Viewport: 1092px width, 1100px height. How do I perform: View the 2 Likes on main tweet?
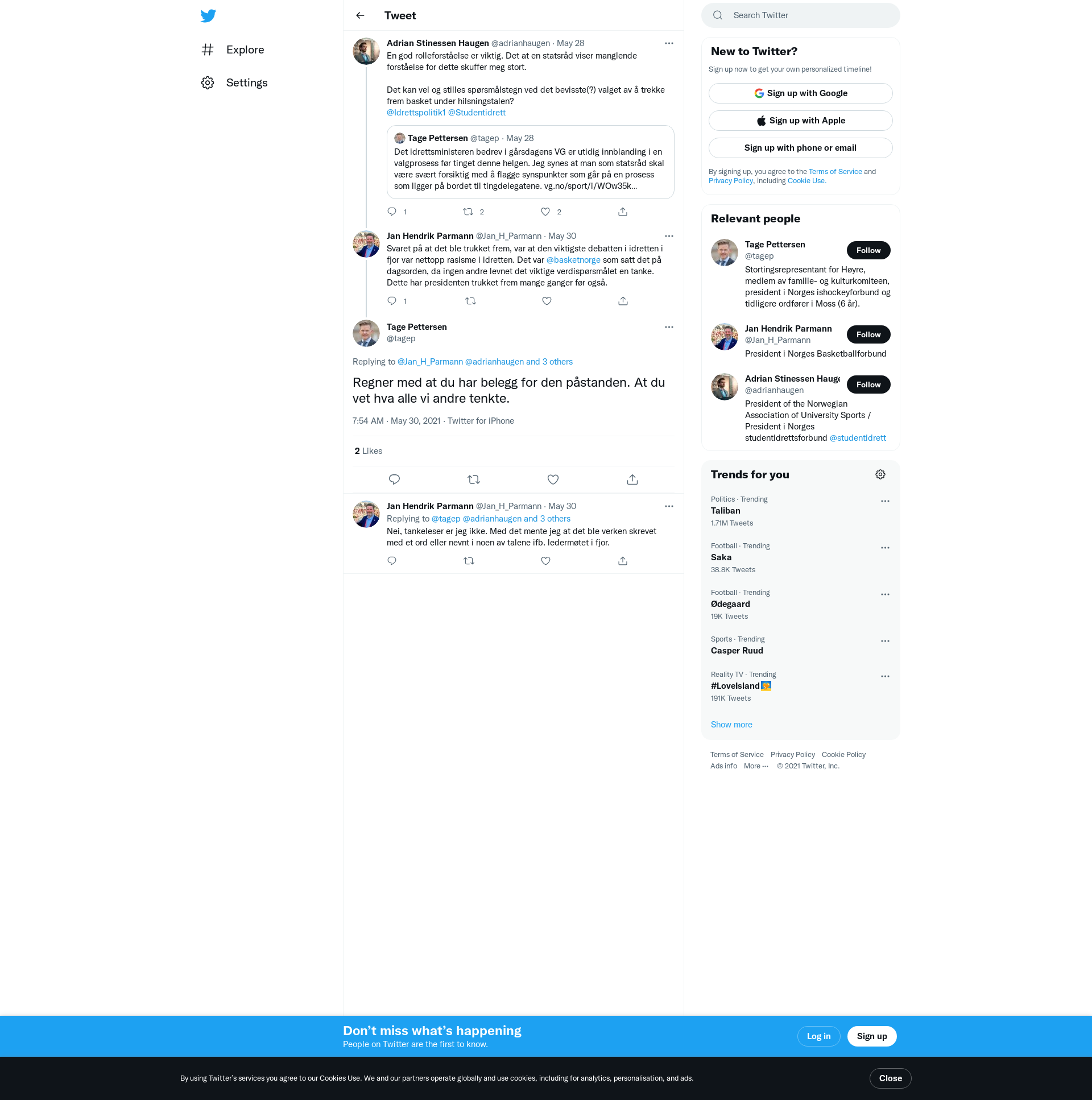point(369,451)
